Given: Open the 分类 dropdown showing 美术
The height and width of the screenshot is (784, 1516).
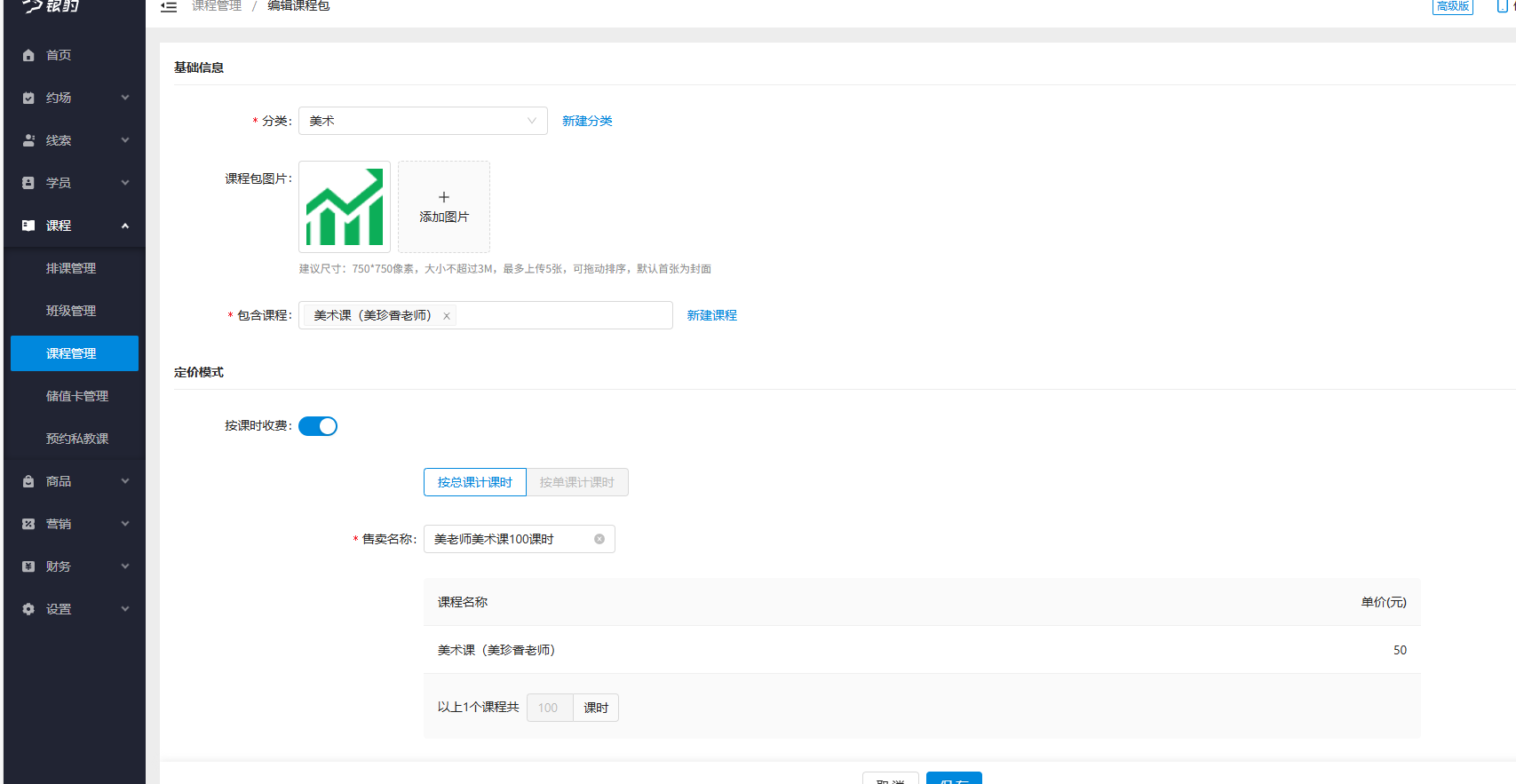Looking at the screenshot, I should 423,121.
